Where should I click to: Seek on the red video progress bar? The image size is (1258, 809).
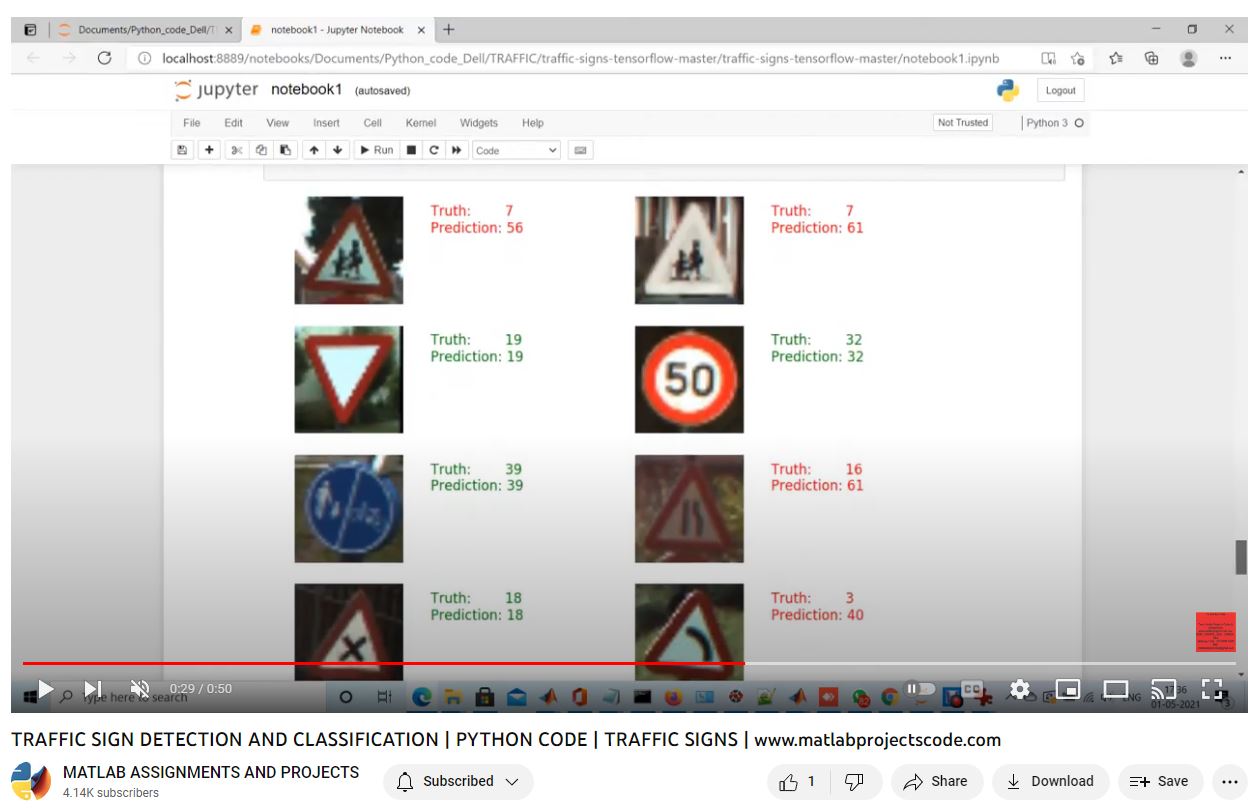coord(629,663)
